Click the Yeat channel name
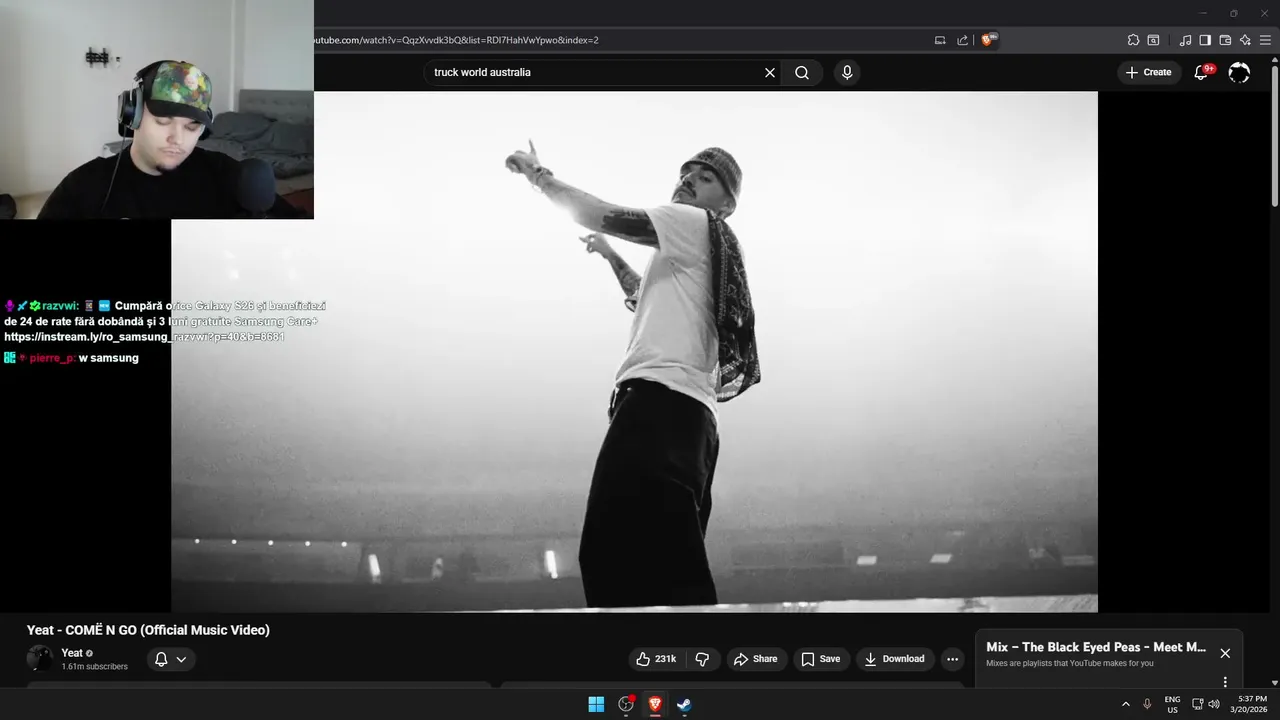The height and width of the screenshot is (720, 1280). [x=72, y=653]
